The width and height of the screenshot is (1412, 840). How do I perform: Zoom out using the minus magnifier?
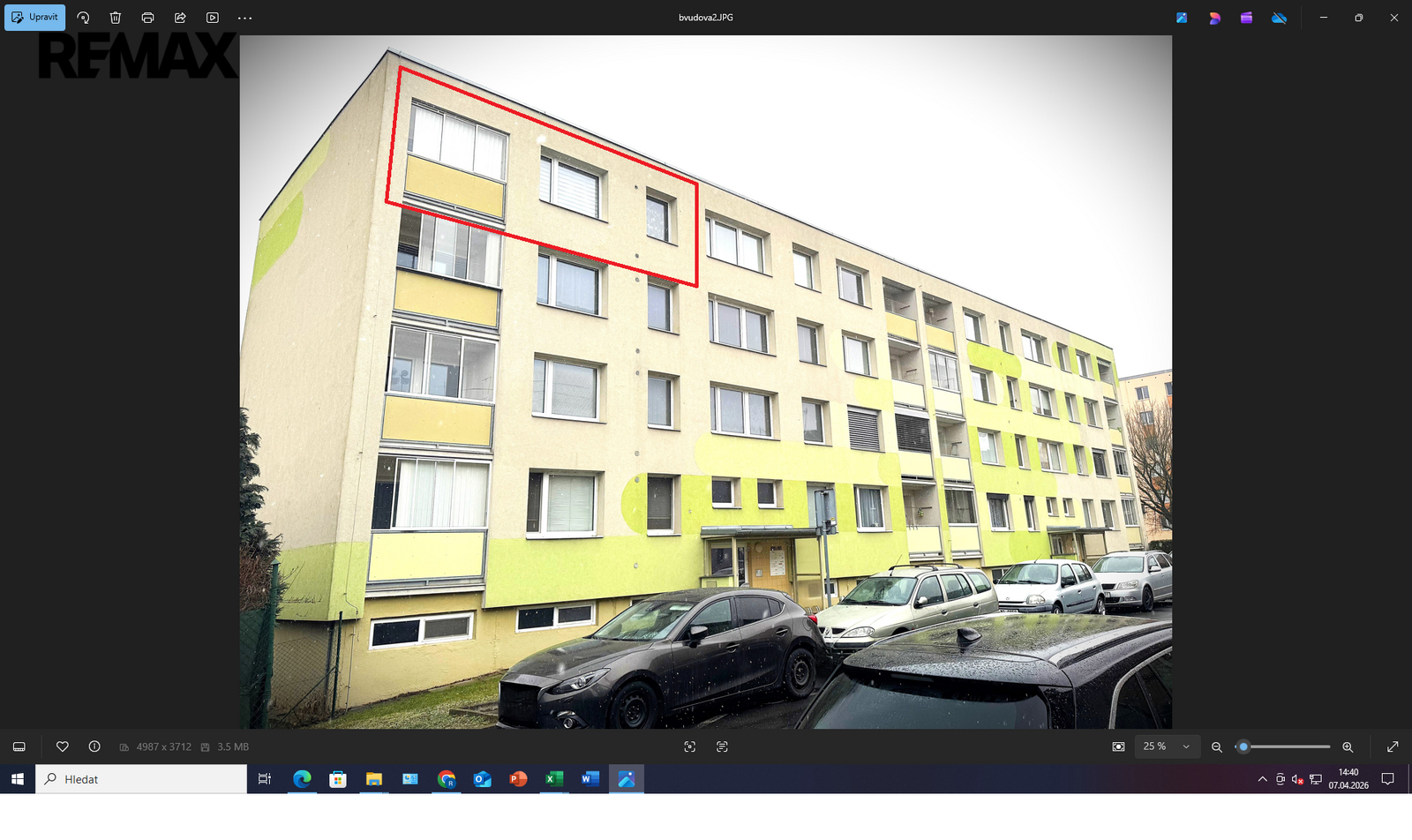(1216, 746)
